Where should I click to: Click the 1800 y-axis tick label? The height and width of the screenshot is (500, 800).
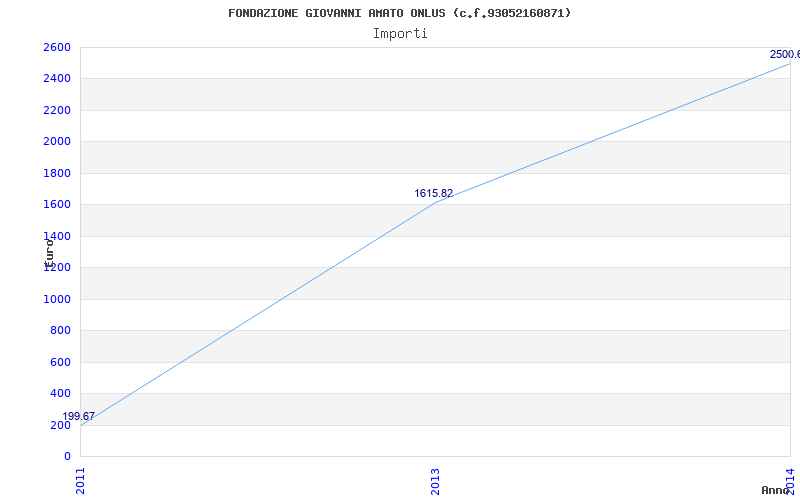[x=57, y=173]
